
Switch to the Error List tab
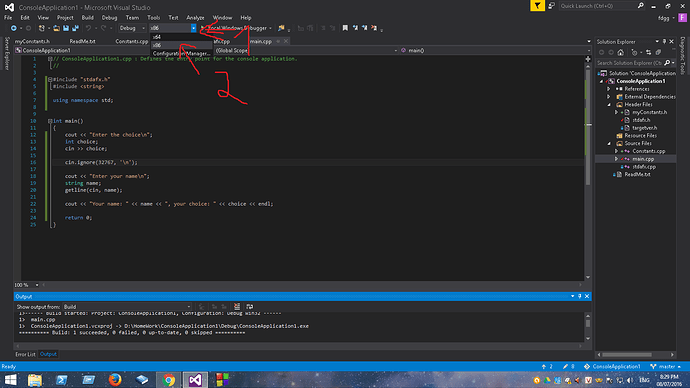click(x=25, y=354)
